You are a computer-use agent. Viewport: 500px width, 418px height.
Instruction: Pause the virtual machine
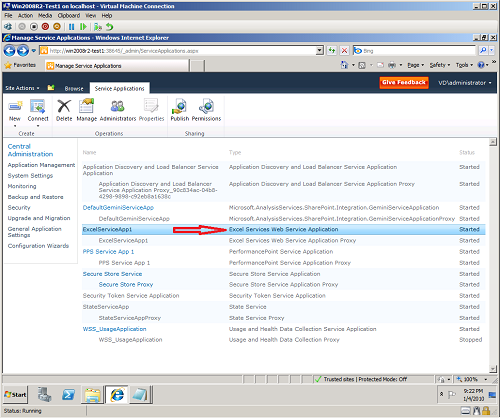[71, 27]
